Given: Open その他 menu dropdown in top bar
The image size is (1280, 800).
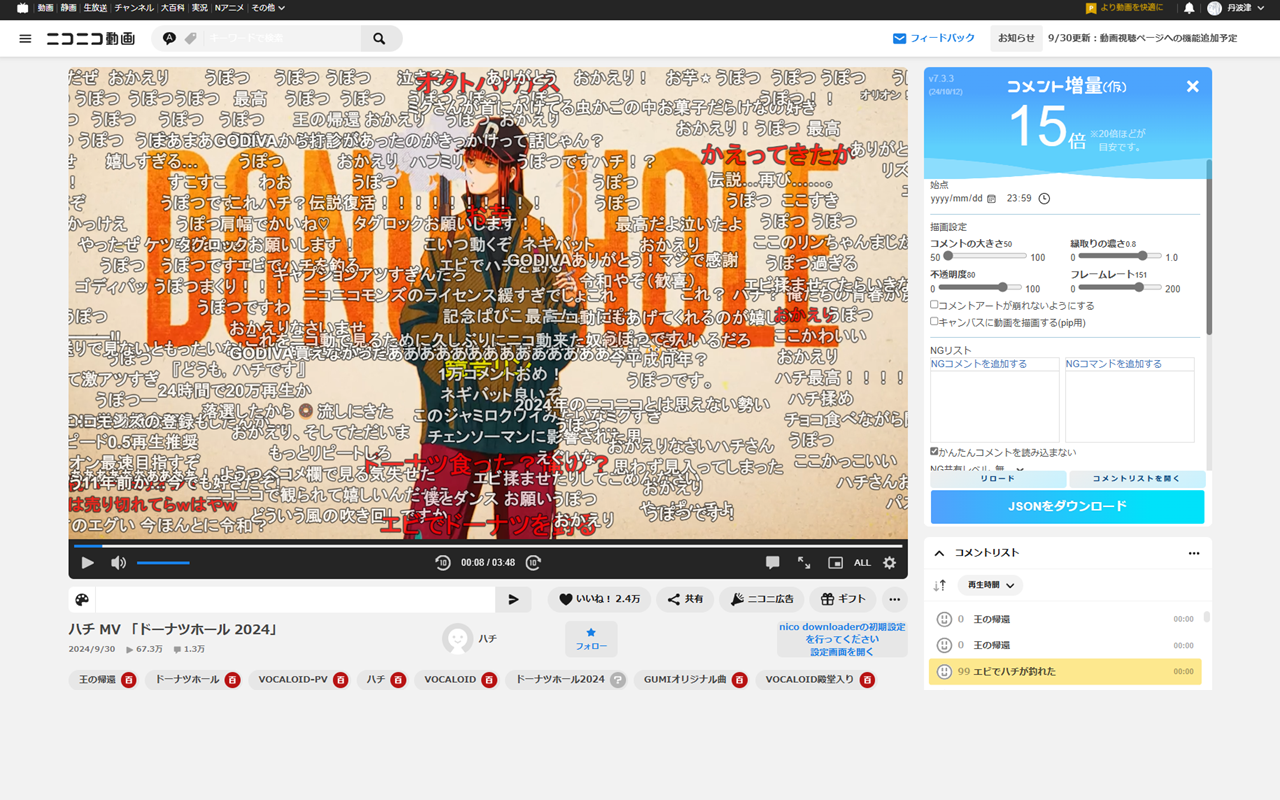Looking at the screenshot, I should (268, 8).
